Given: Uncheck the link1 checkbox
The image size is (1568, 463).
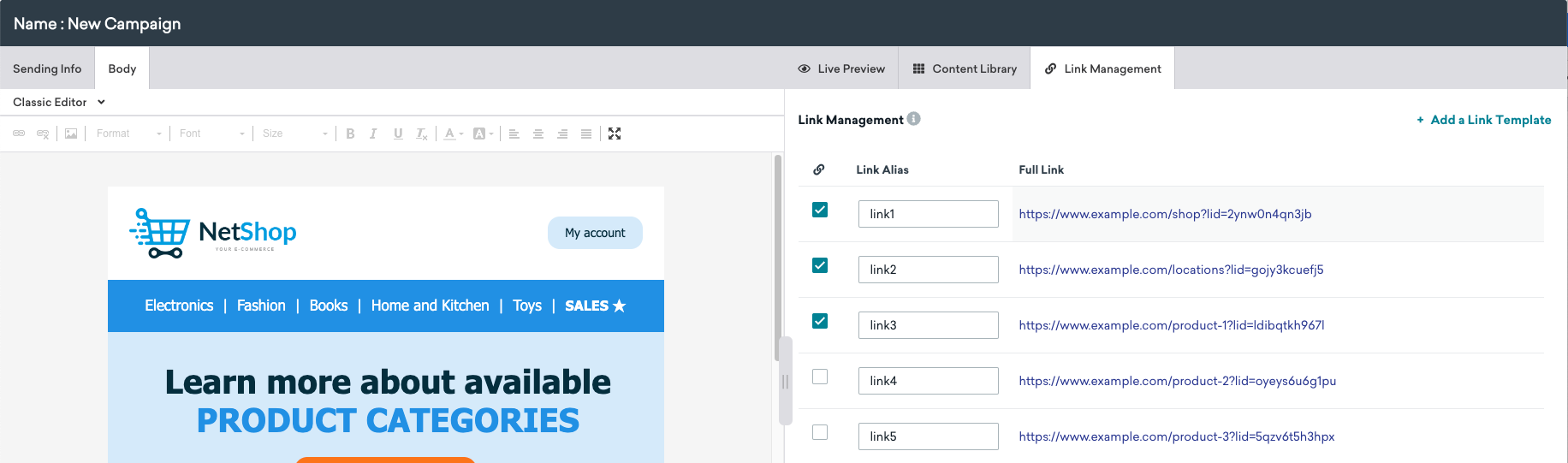Looking at the screenshot, I should click(x=820, y=210).
